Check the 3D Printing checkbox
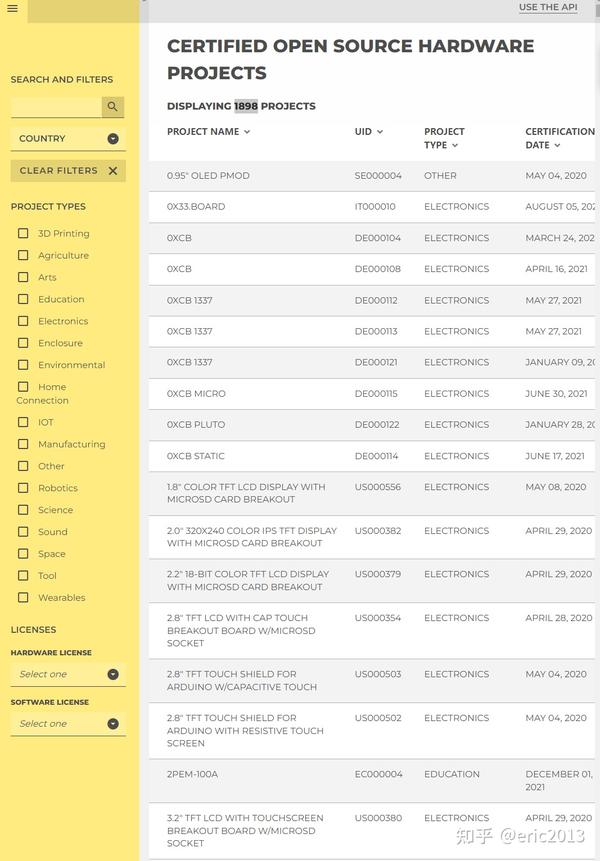 pos(23,233)
